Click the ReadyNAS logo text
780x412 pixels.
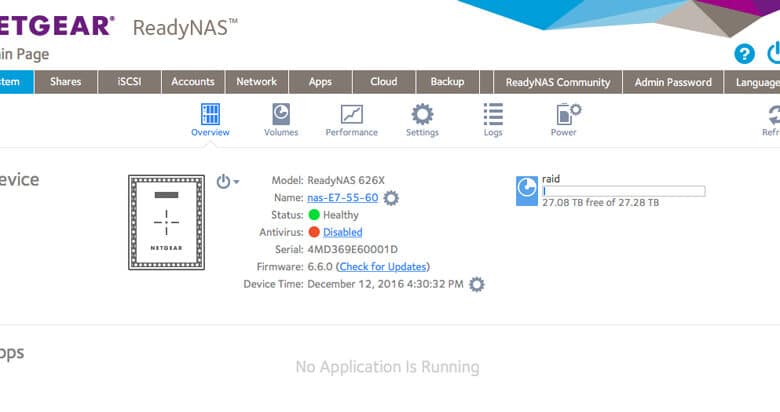185,27
